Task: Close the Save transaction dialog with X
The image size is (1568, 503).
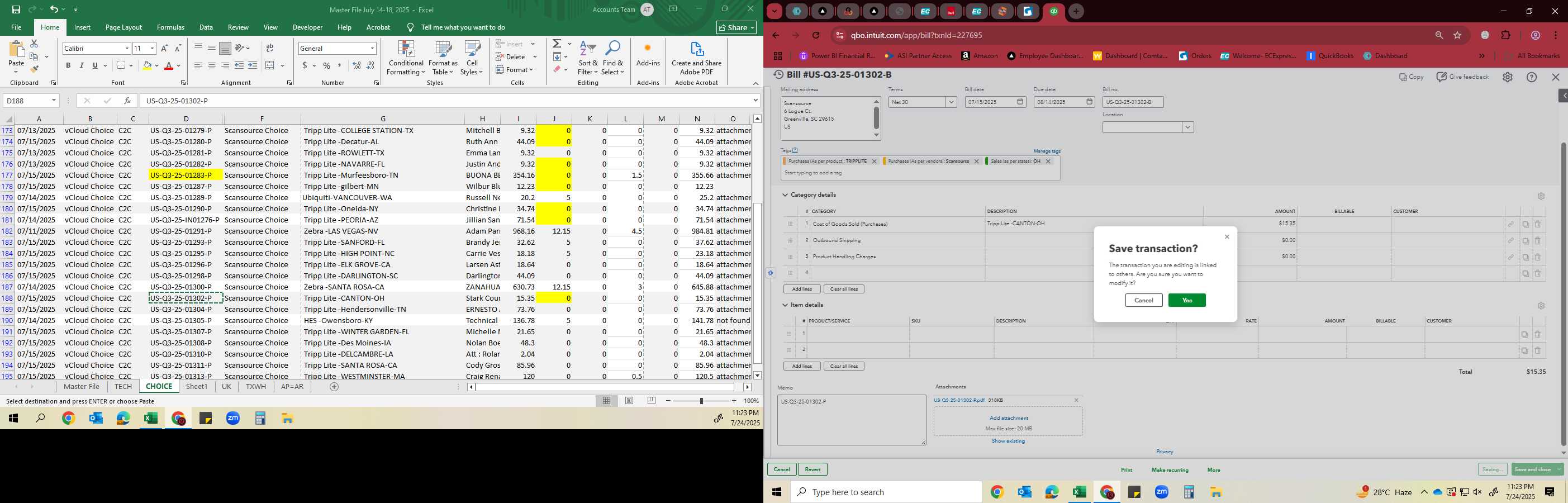Action: click(1227, 237)
